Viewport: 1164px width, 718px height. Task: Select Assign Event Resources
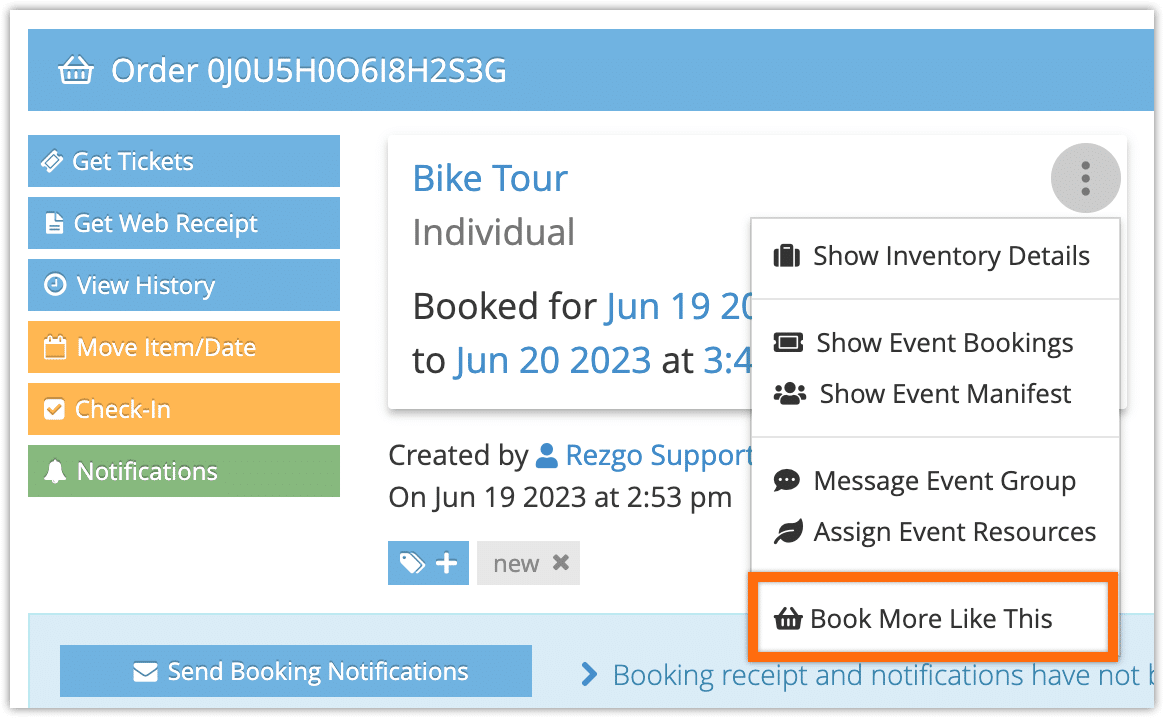point(935,532)
